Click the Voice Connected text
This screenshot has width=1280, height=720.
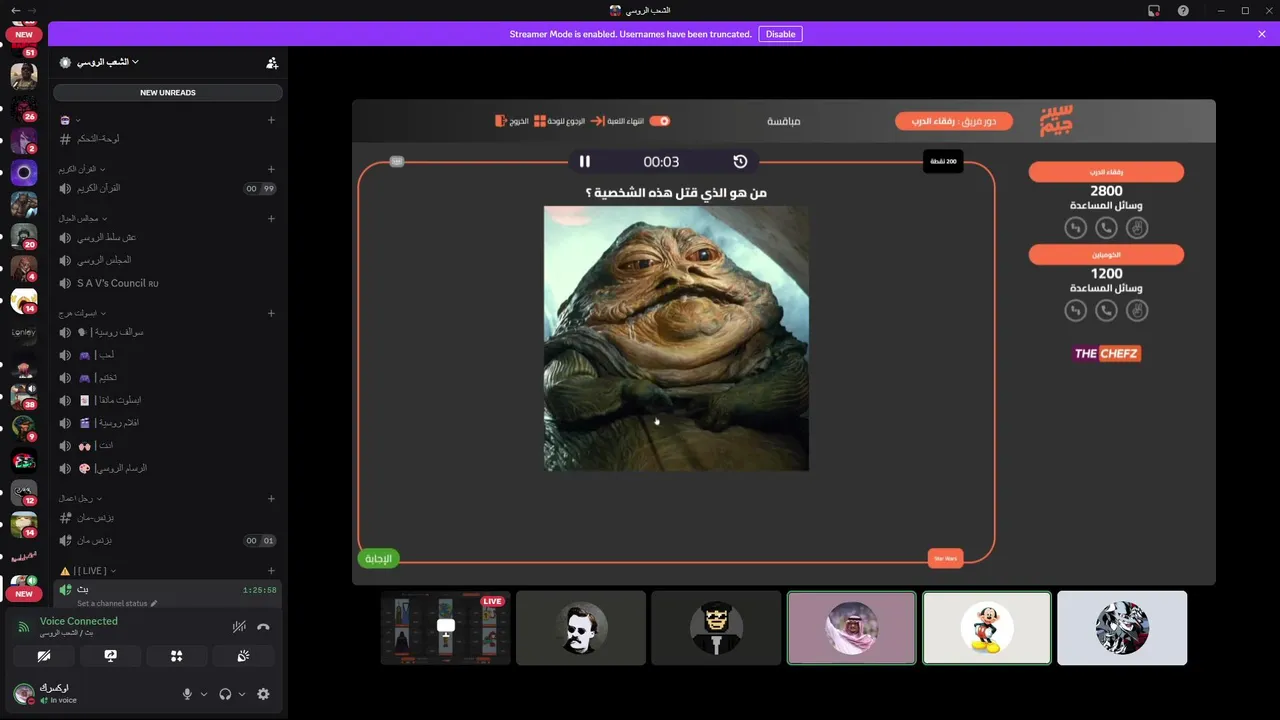79,621
